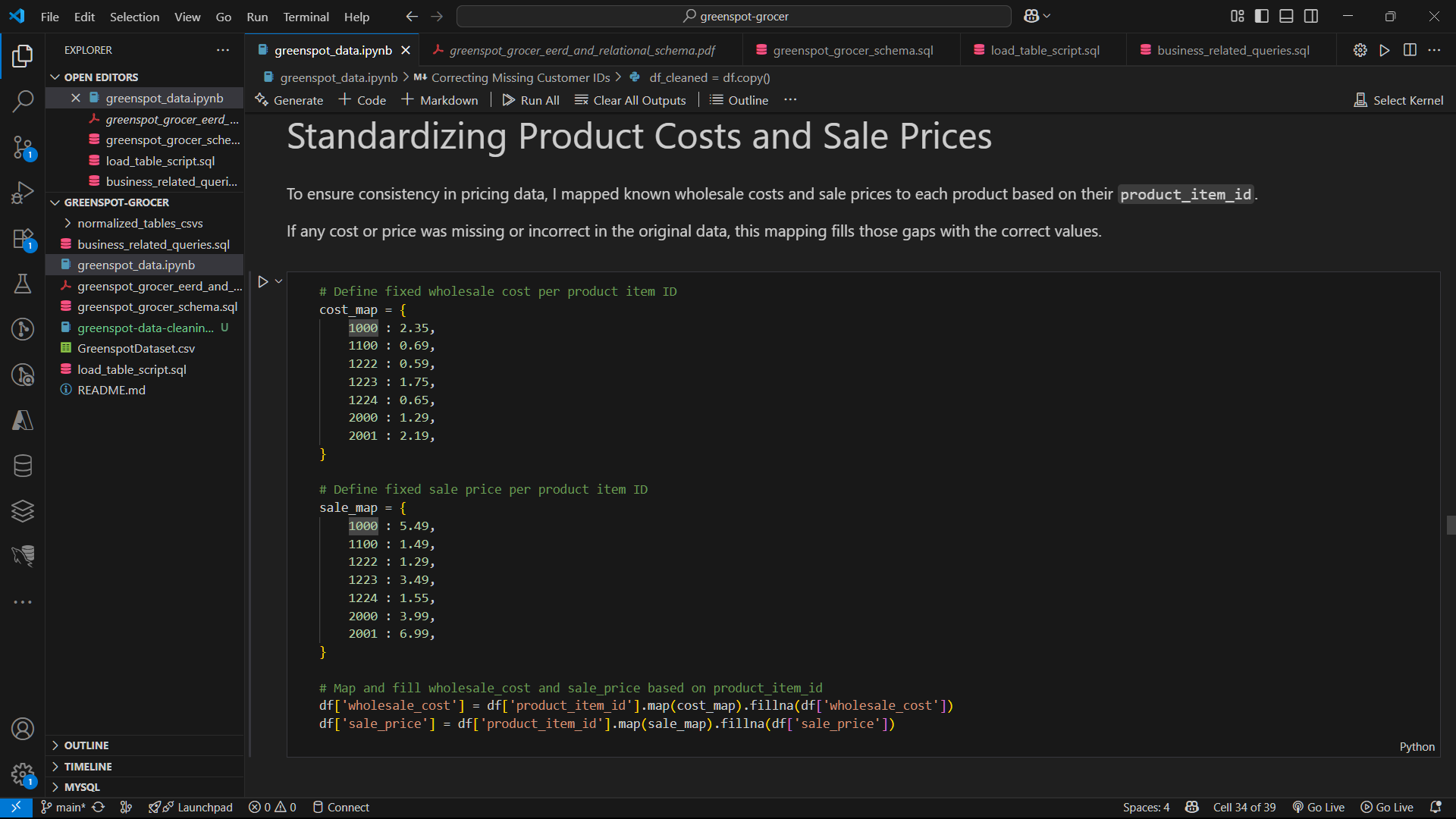Toggle the bottom Panel
Screen dimensions: 1456x819
[1286, 16]
